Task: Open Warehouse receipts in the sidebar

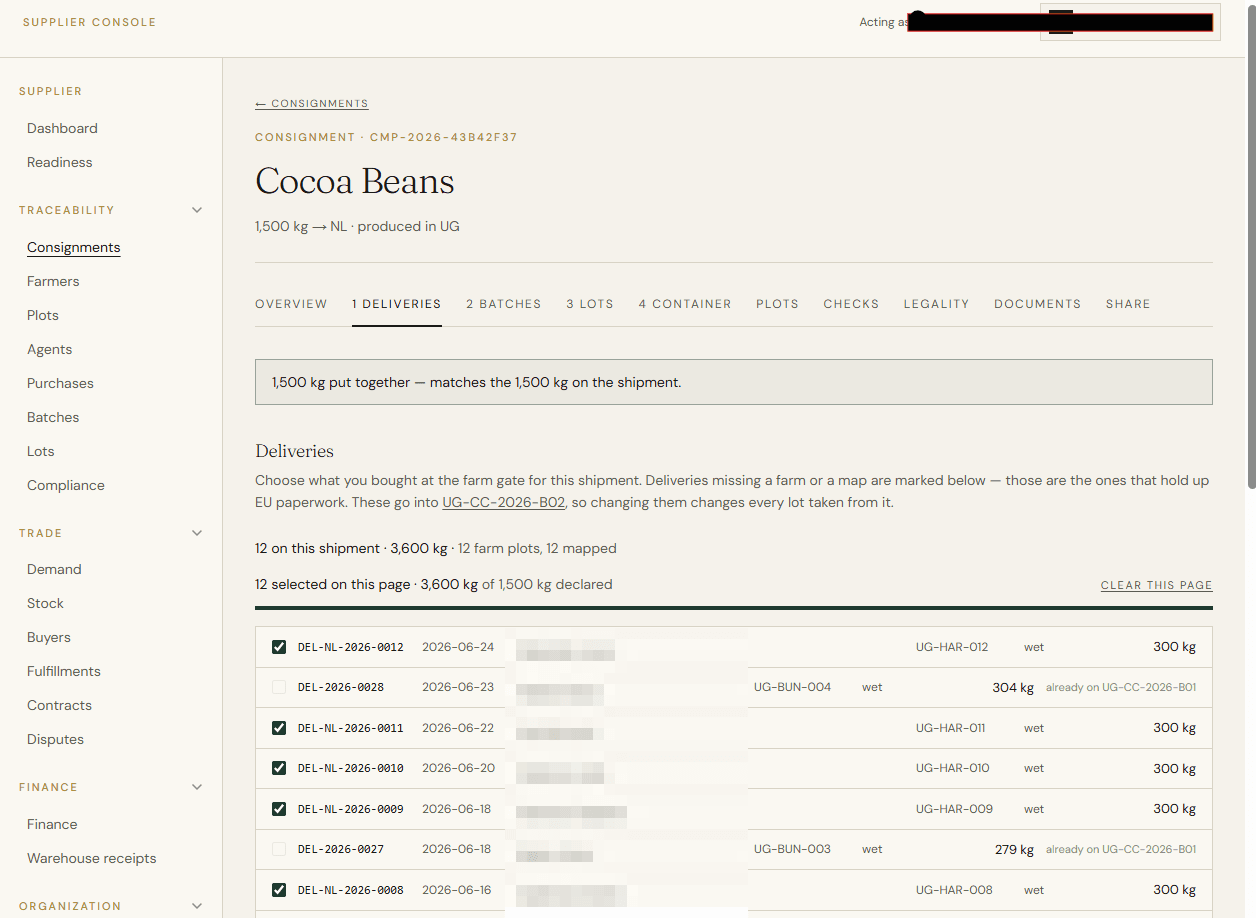Action: (92, 858)
